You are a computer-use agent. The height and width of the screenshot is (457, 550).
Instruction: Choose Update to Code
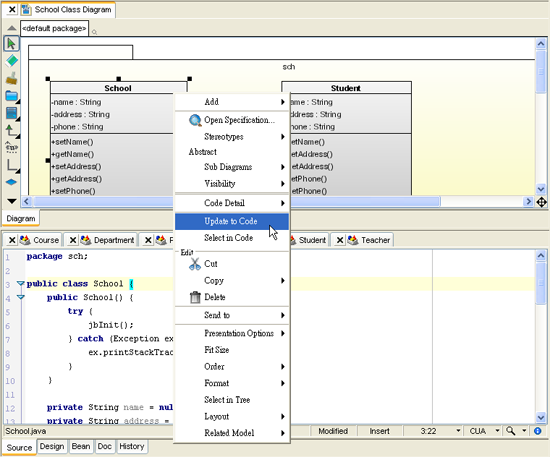pyautogui.click(x=232, y=221)
